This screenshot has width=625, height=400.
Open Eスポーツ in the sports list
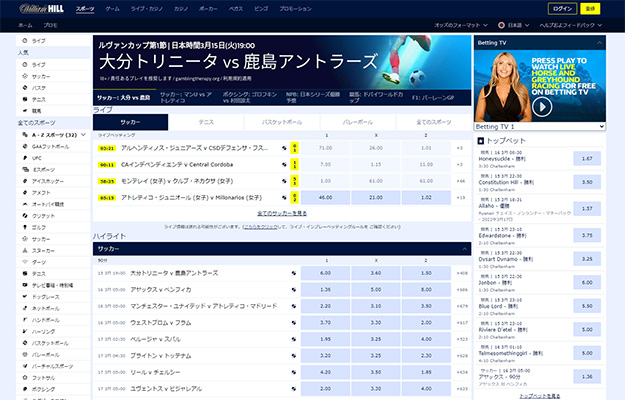43,170
